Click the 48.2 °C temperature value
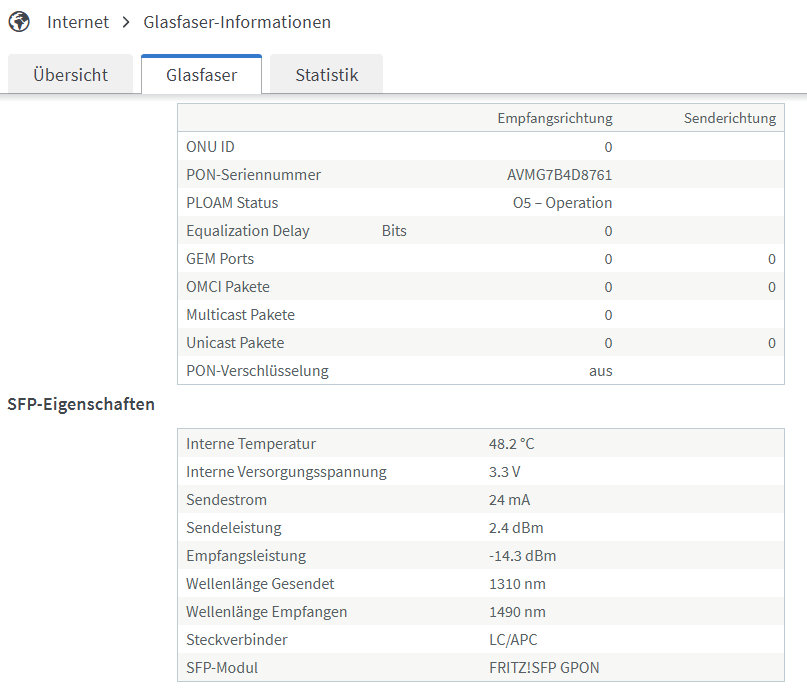807x691 pixels. pos(512,444)
